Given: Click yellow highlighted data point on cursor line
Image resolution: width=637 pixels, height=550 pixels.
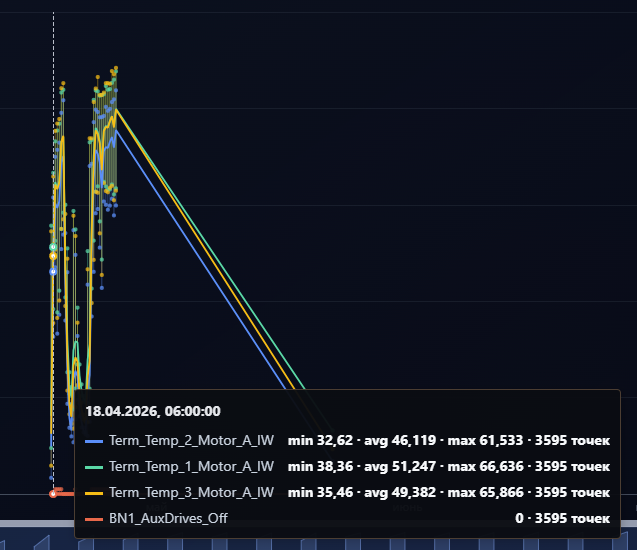Looking at the screenshot, I should (53, 256).
